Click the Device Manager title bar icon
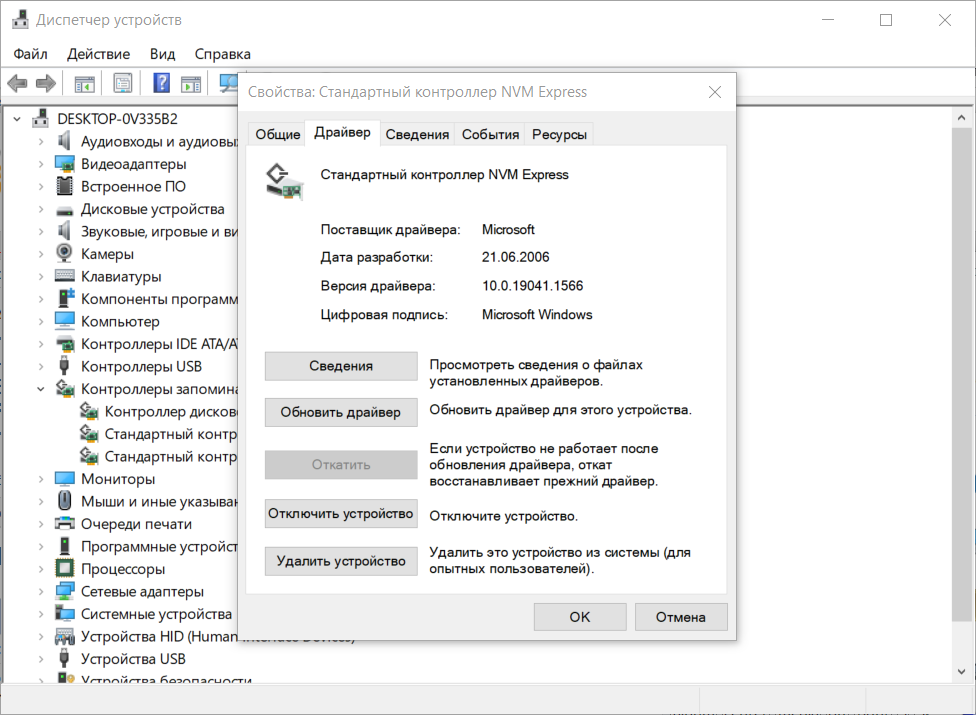This screenshot has height=715, width=976. pyautogui.click(x=20, y=20)
